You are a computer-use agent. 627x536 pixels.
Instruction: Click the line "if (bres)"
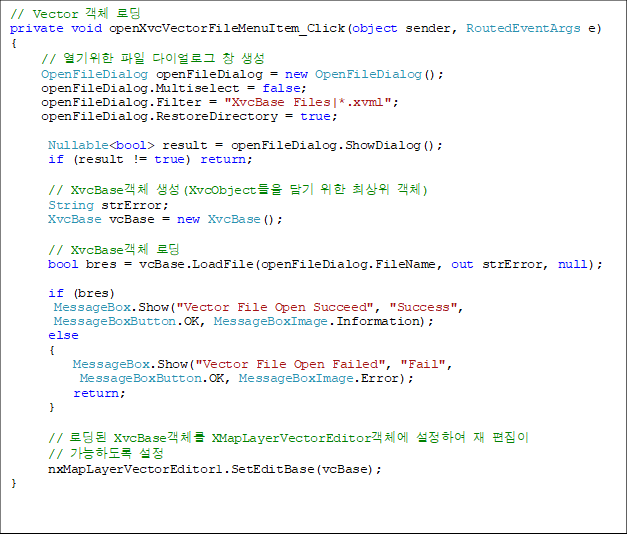coord(82,293)
